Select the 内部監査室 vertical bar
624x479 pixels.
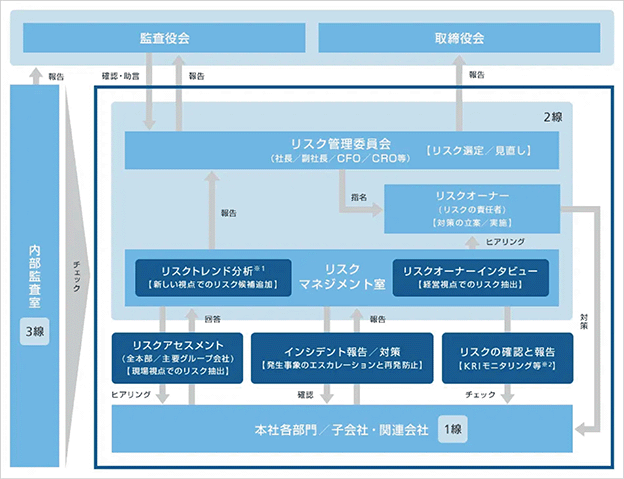[x=35, y=275]
